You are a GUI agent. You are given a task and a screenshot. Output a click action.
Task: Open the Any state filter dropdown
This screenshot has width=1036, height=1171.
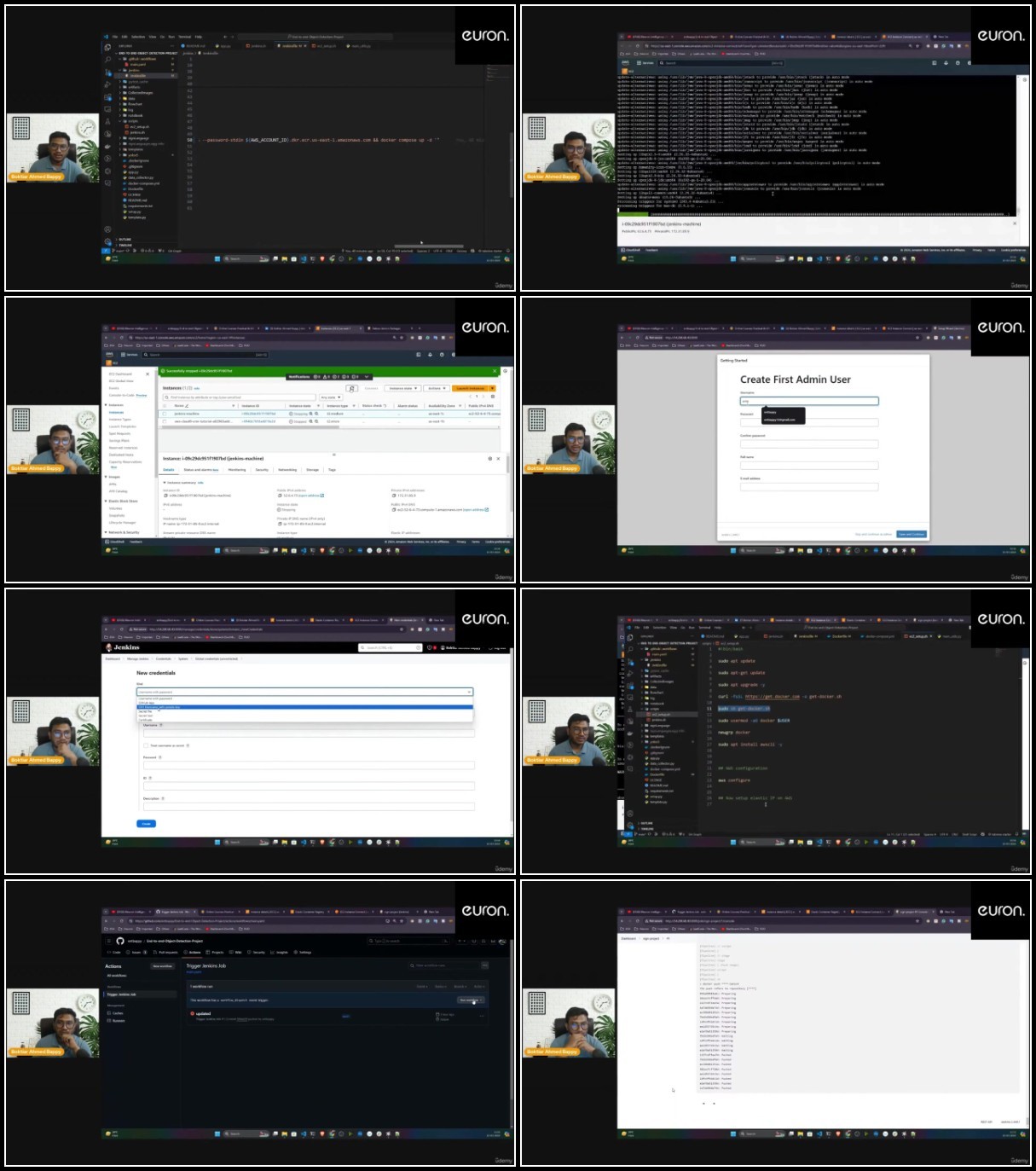click(331, 397)
